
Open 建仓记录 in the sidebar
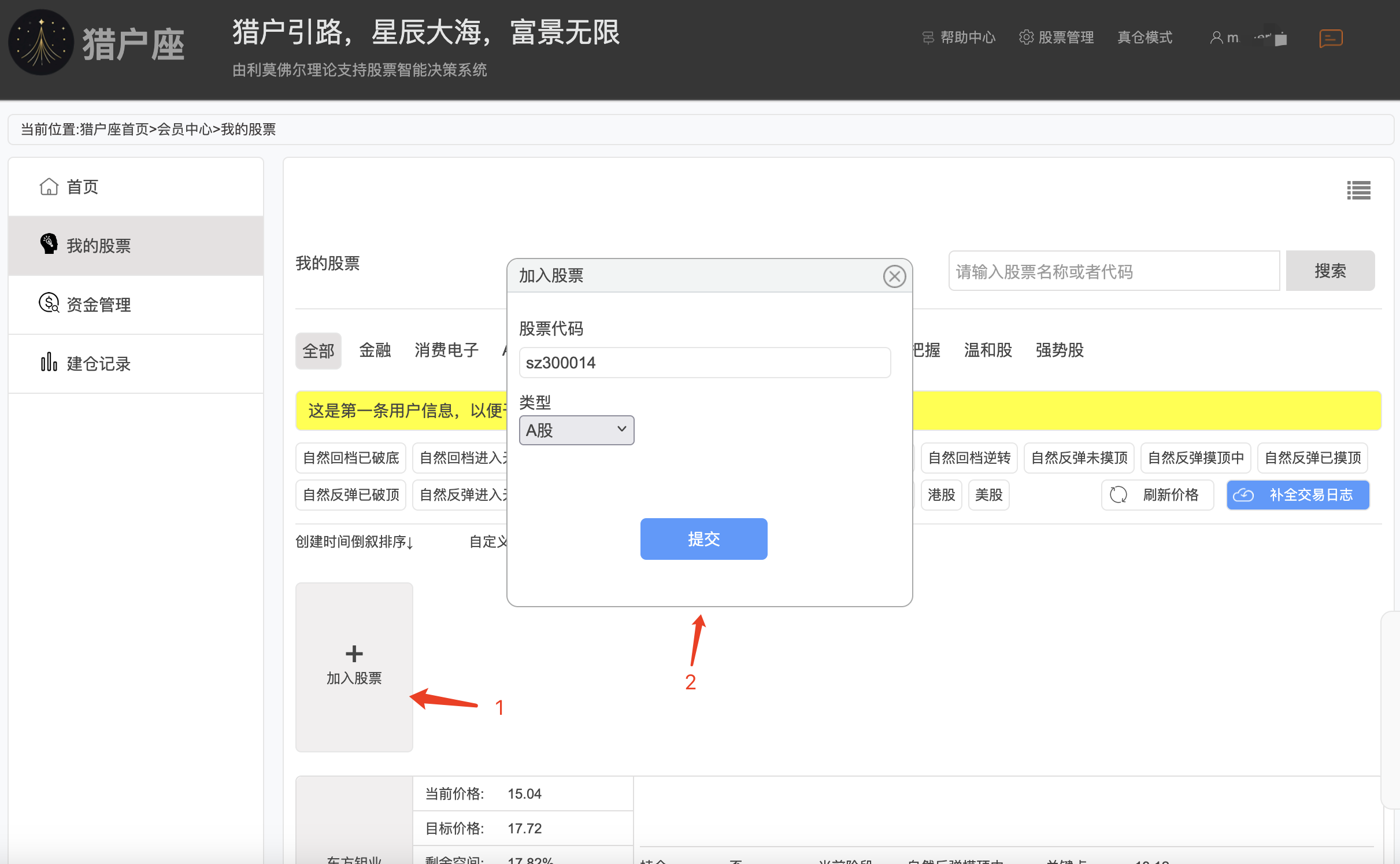click(136, 364)
